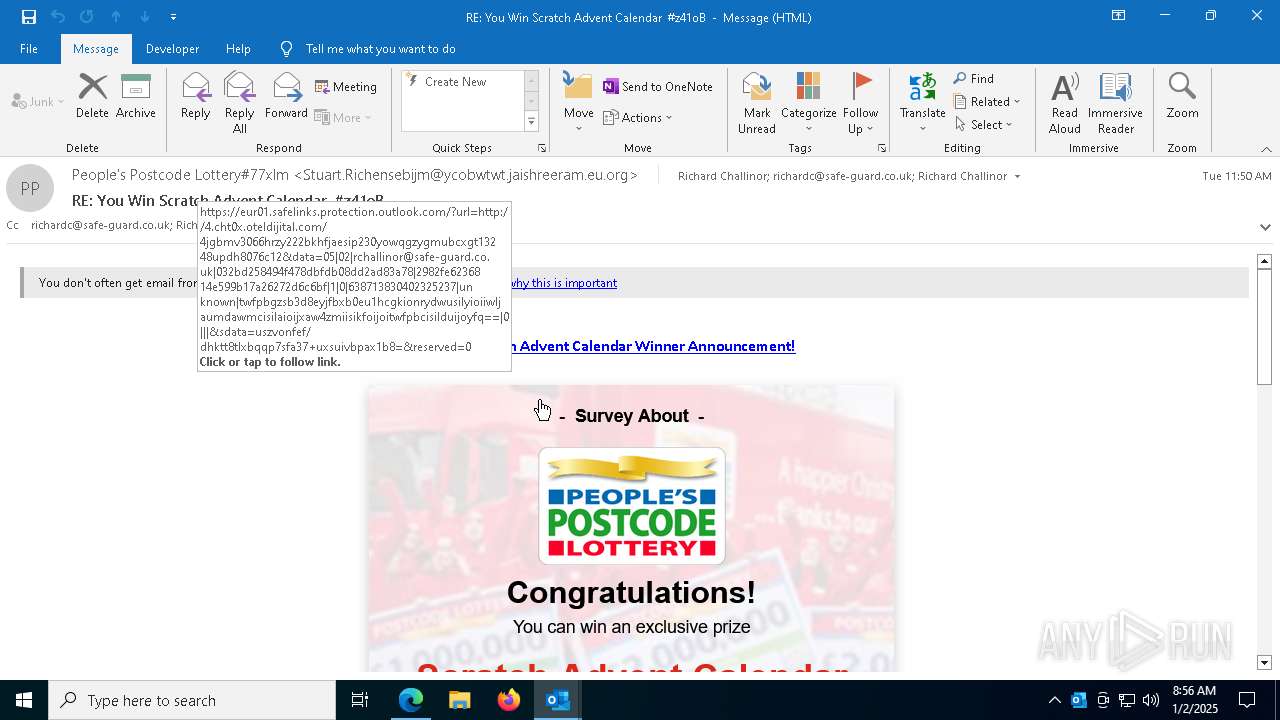Image resolution: width=1280 pixels, height=720 pixels.
Task: Open Immersive Reader
Action: pyautogui.click(x=1116, y=103)
